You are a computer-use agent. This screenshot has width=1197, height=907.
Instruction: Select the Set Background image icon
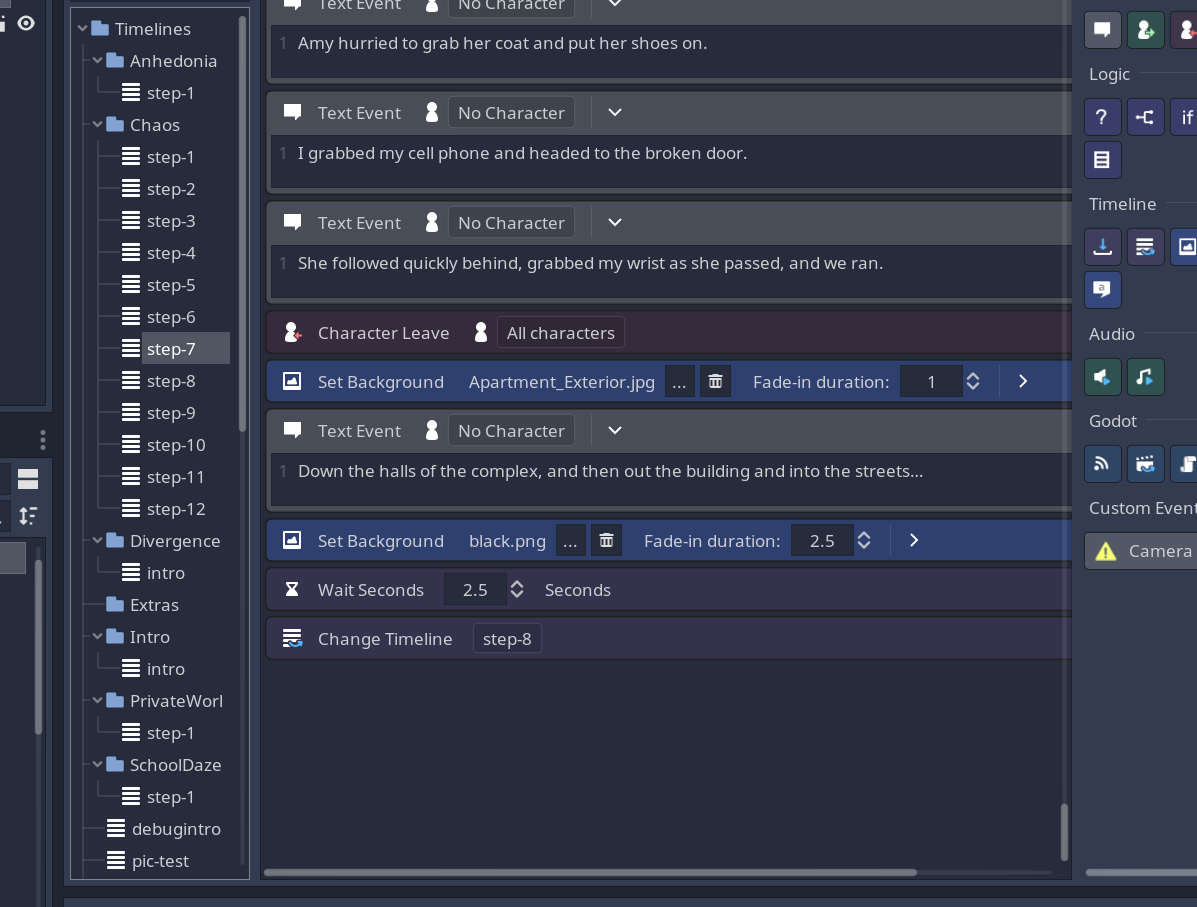click(1188, 247)
